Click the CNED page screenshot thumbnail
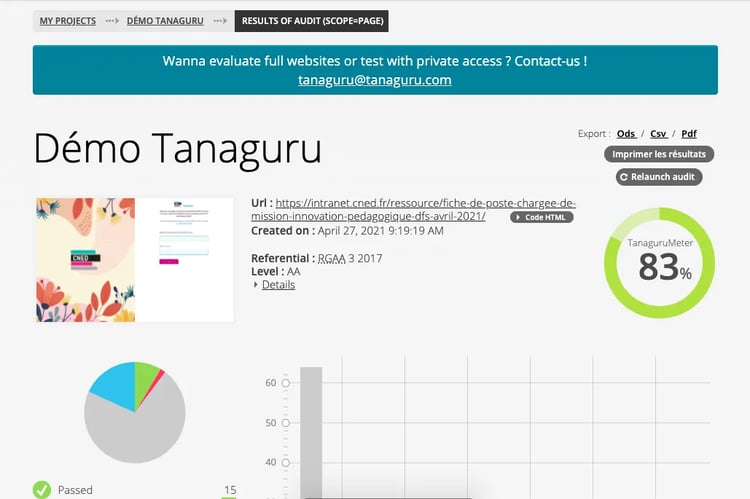The height and width of the screenshot is (499, 750). (134, 260)
